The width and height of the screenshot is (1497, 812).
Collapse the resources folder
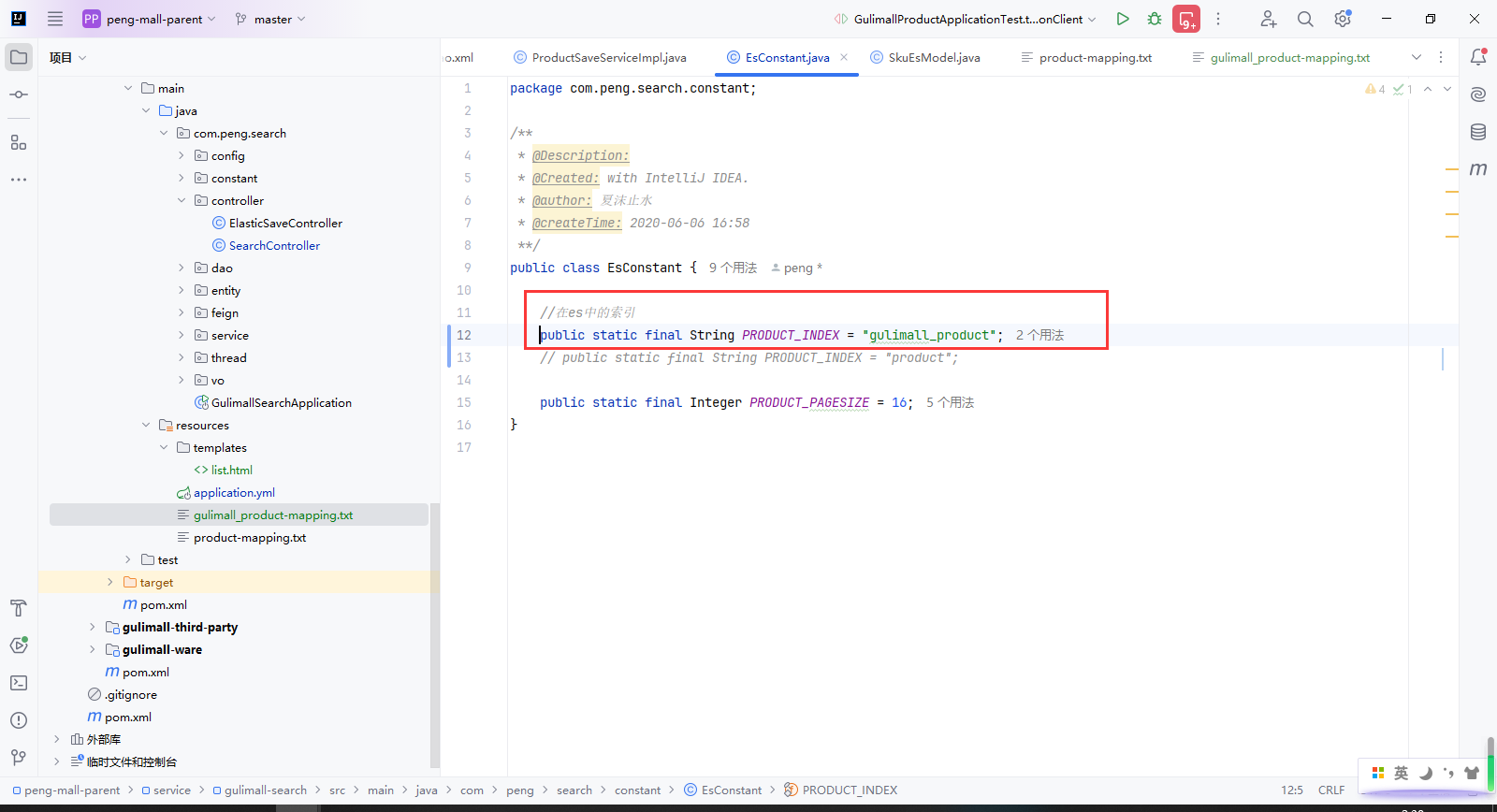coord(146,425)
